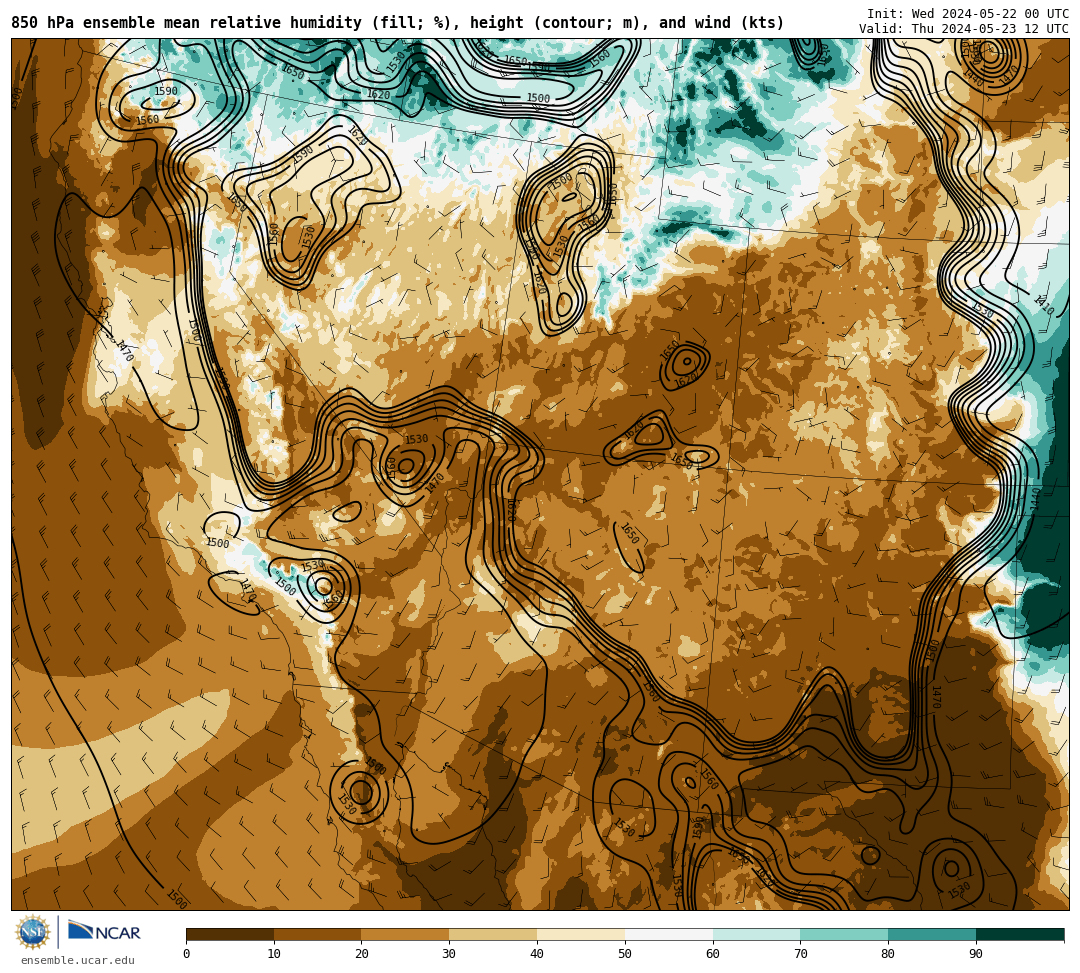
Task: Click the colorbar tick label 20
Action: coord(362,954)
